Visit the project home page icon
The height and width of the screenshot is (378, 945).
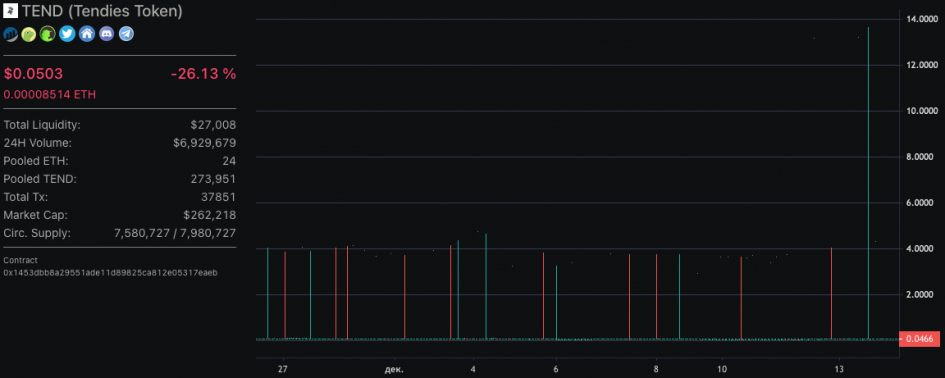click(87, 34)
